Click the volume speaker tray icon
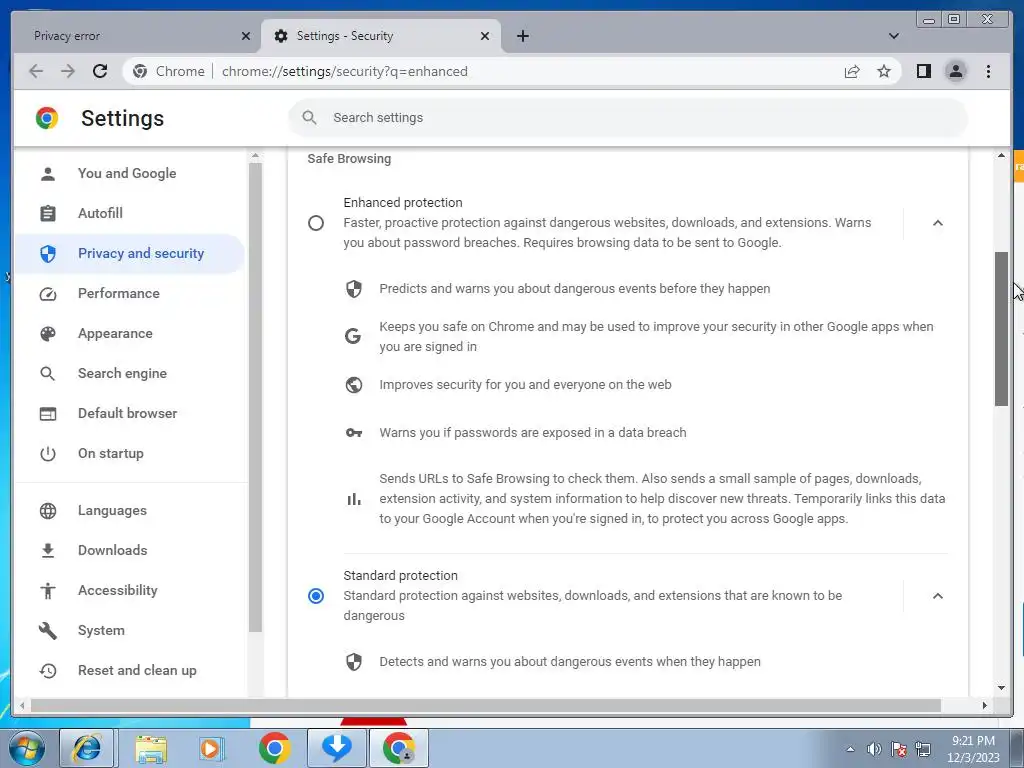The height and width of the screenshot is (768, 1024). 874,748
